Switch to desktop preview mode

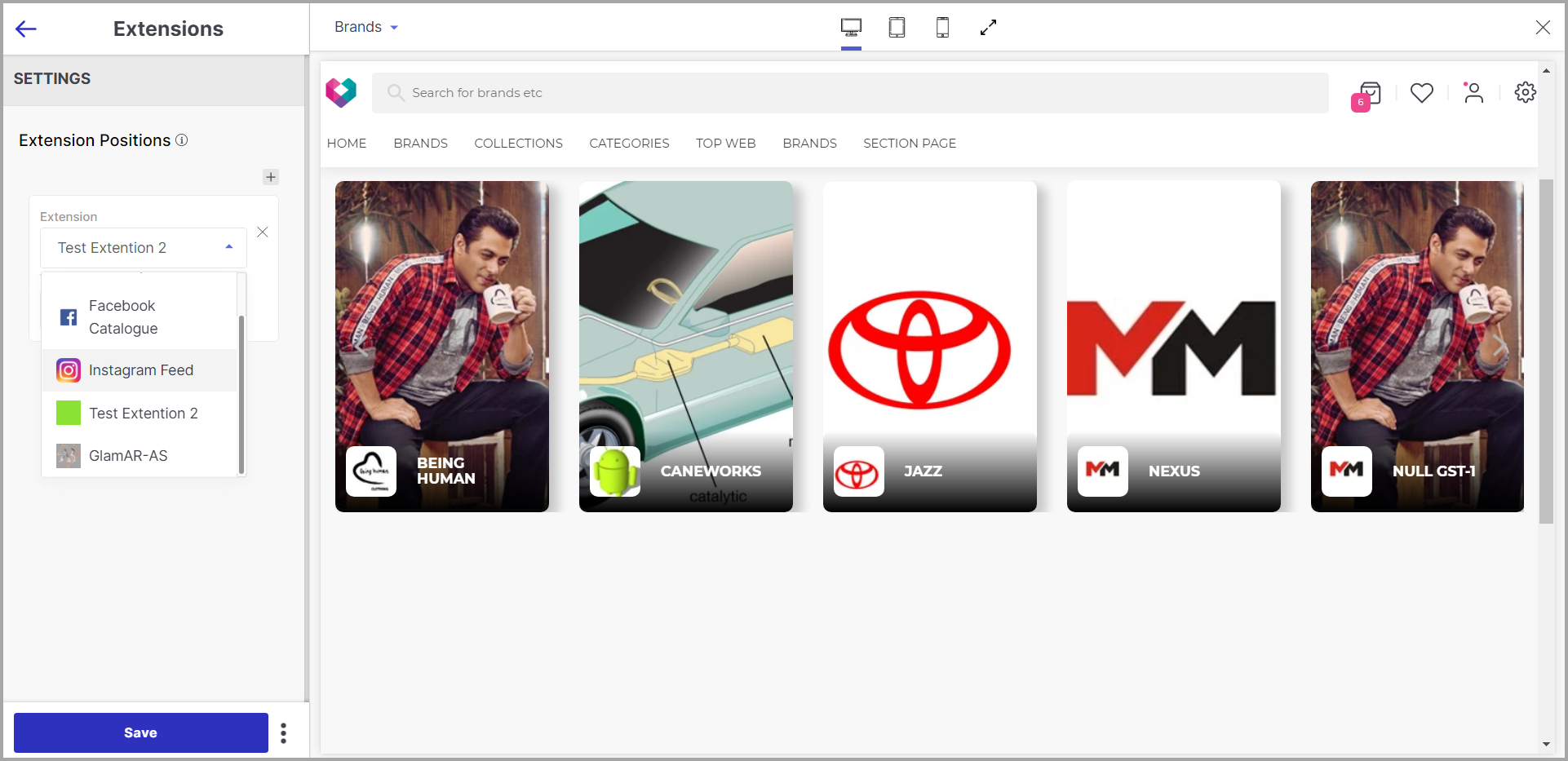851,28
